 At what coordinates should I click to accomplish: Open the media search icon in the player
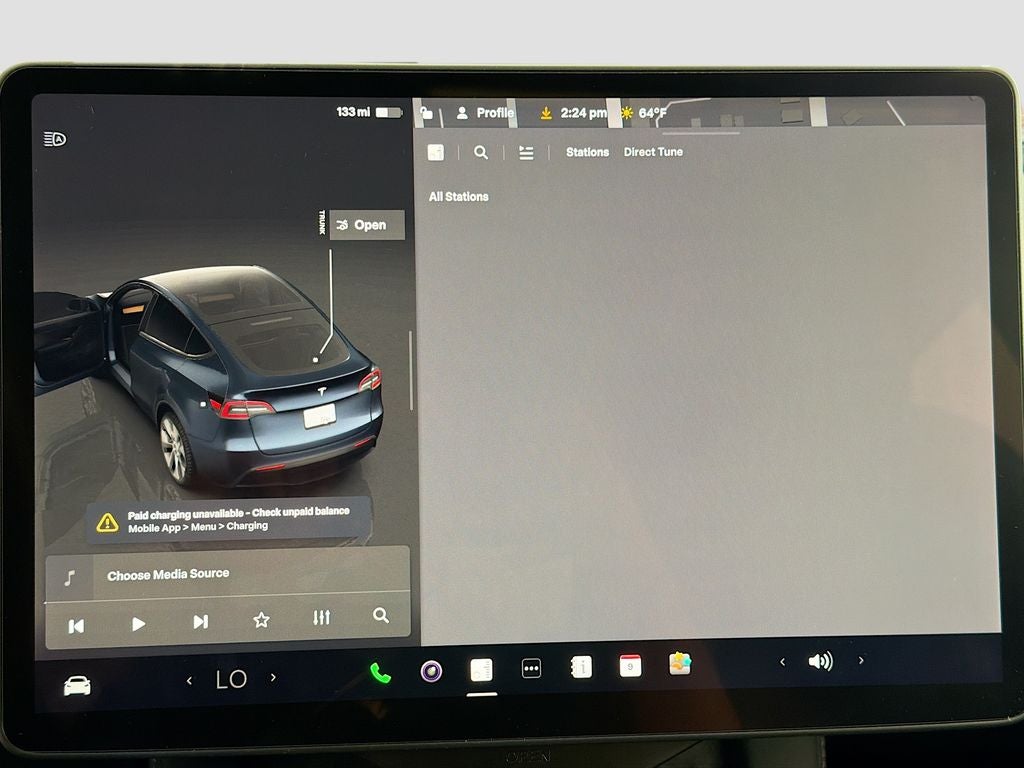point(381,617)
